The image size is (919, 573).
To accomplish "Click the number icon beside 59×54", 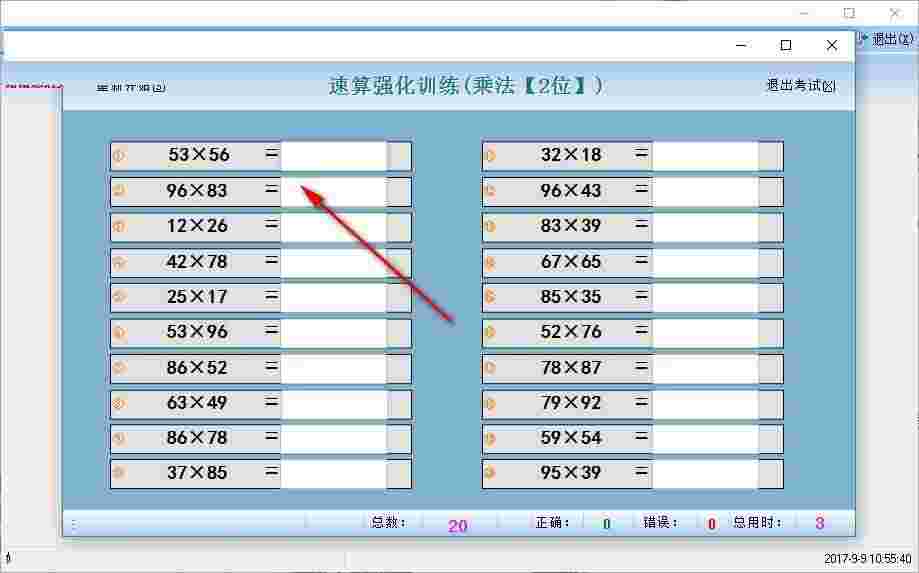I will [x=491, y=438].
